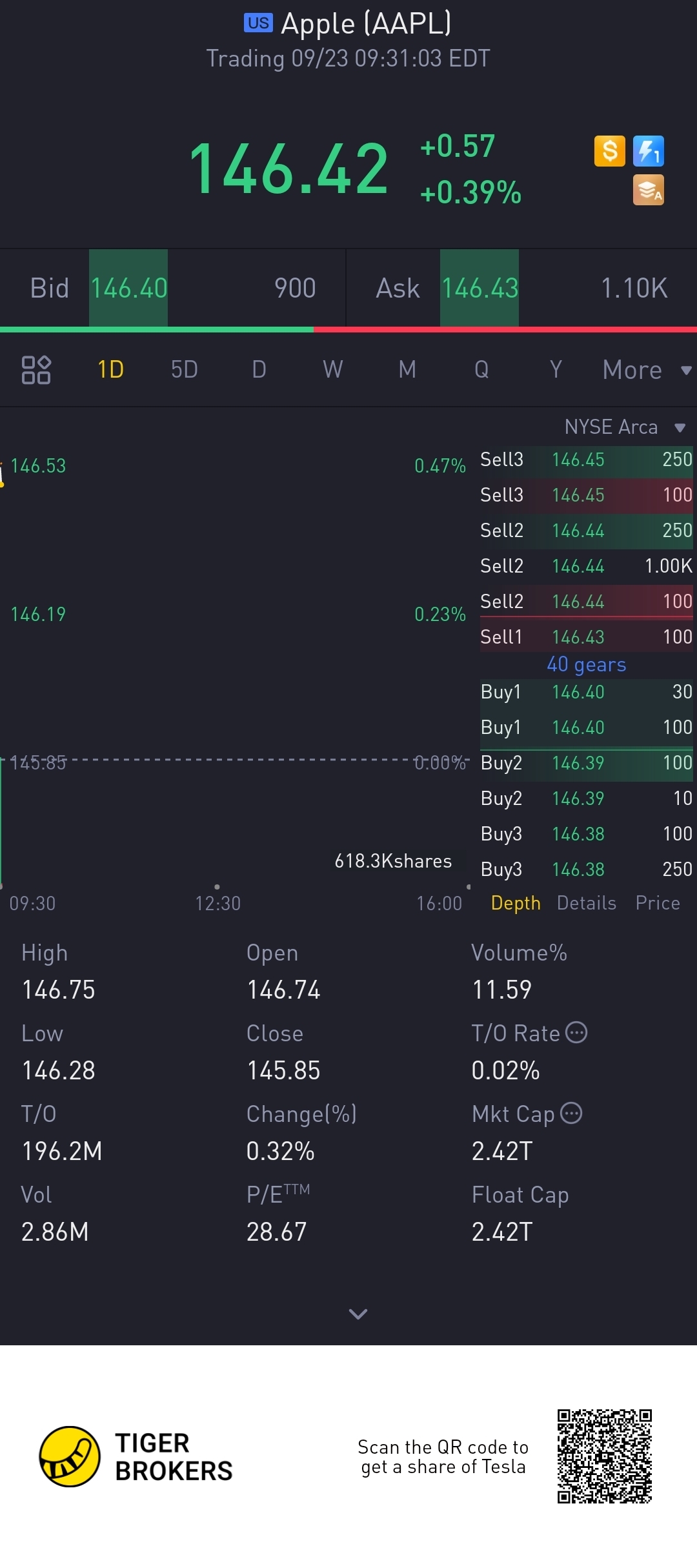Tap the Ask size 1.10K
The image size is (697, 1568).
coord(634,288)
